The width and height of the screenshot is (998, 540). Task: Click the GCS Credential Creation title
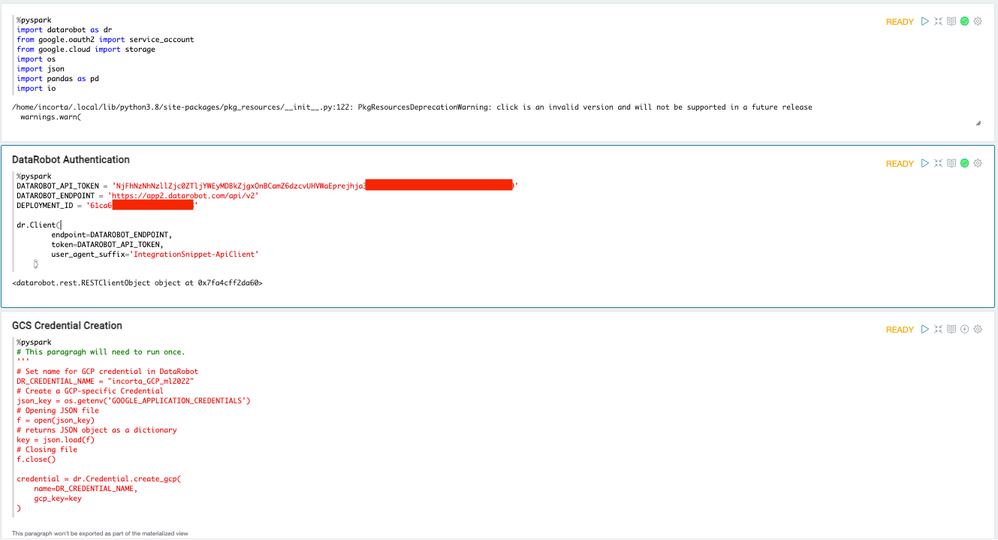(x=67, y=326)
